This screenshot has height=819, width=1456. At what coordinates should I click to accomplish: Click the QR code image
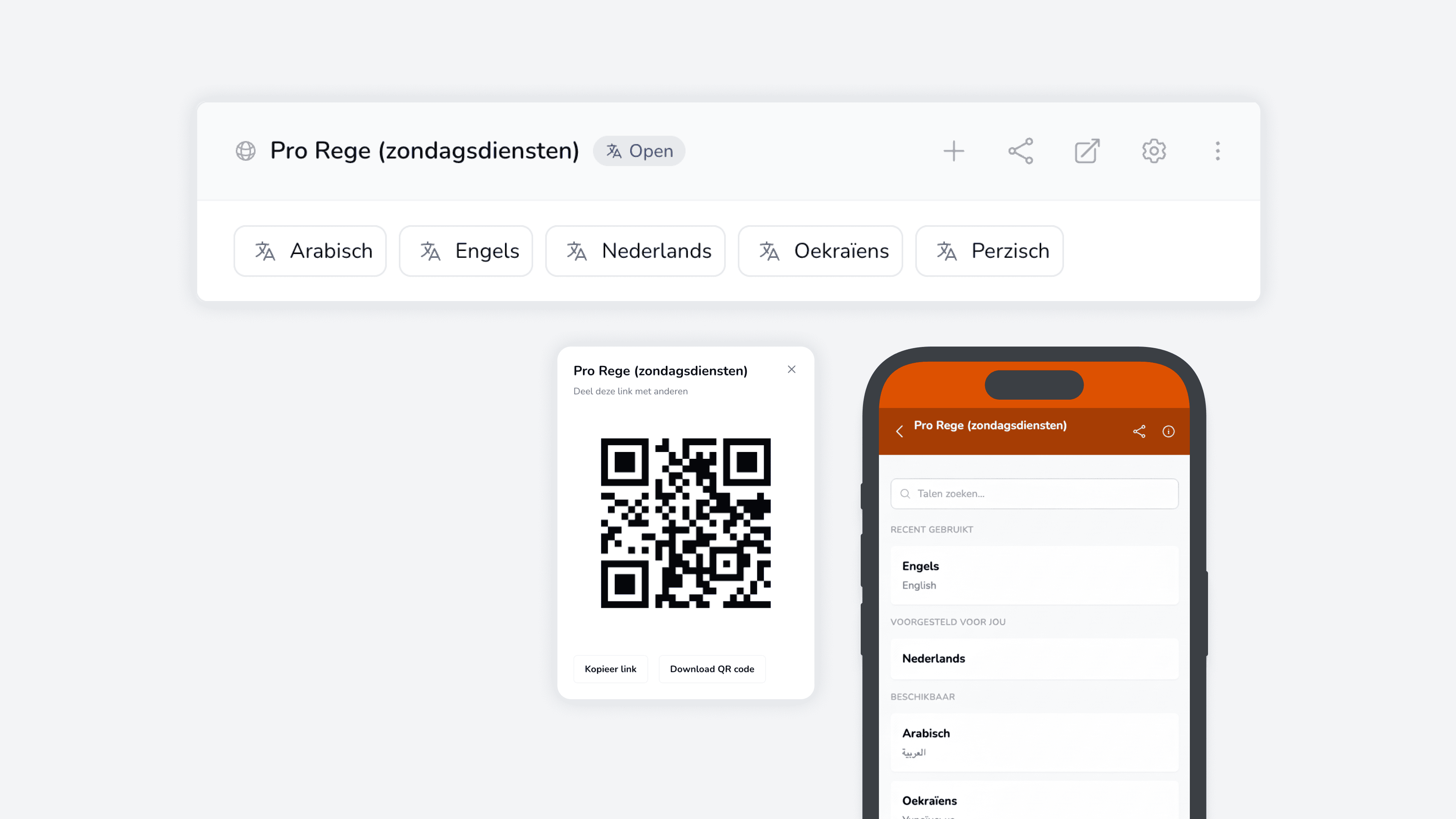[686, 523]
